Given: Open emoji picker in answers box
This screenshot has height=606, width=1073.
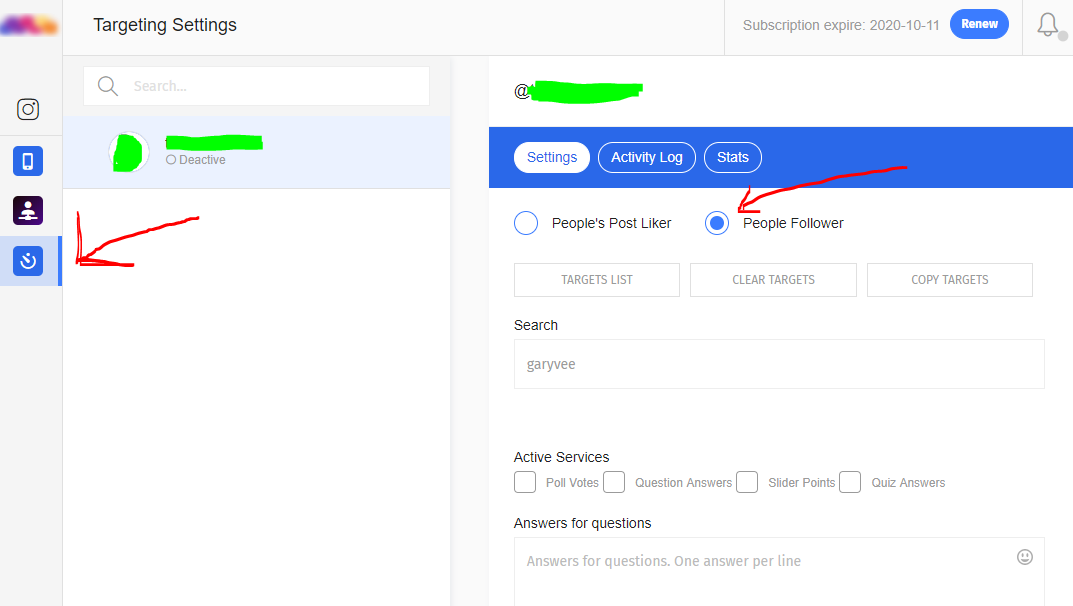Looking at the screenshot, I should coord(1024,557).
